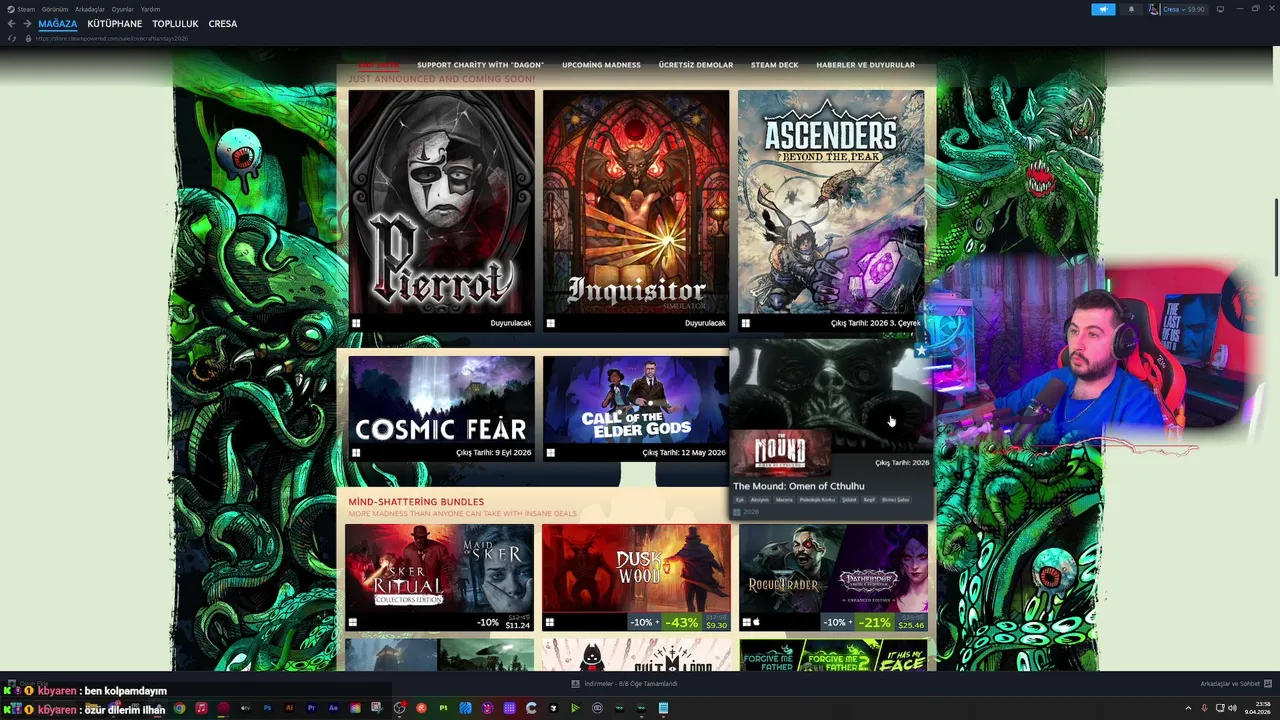Switch to the TOPLULUK tab

(175, 24)
